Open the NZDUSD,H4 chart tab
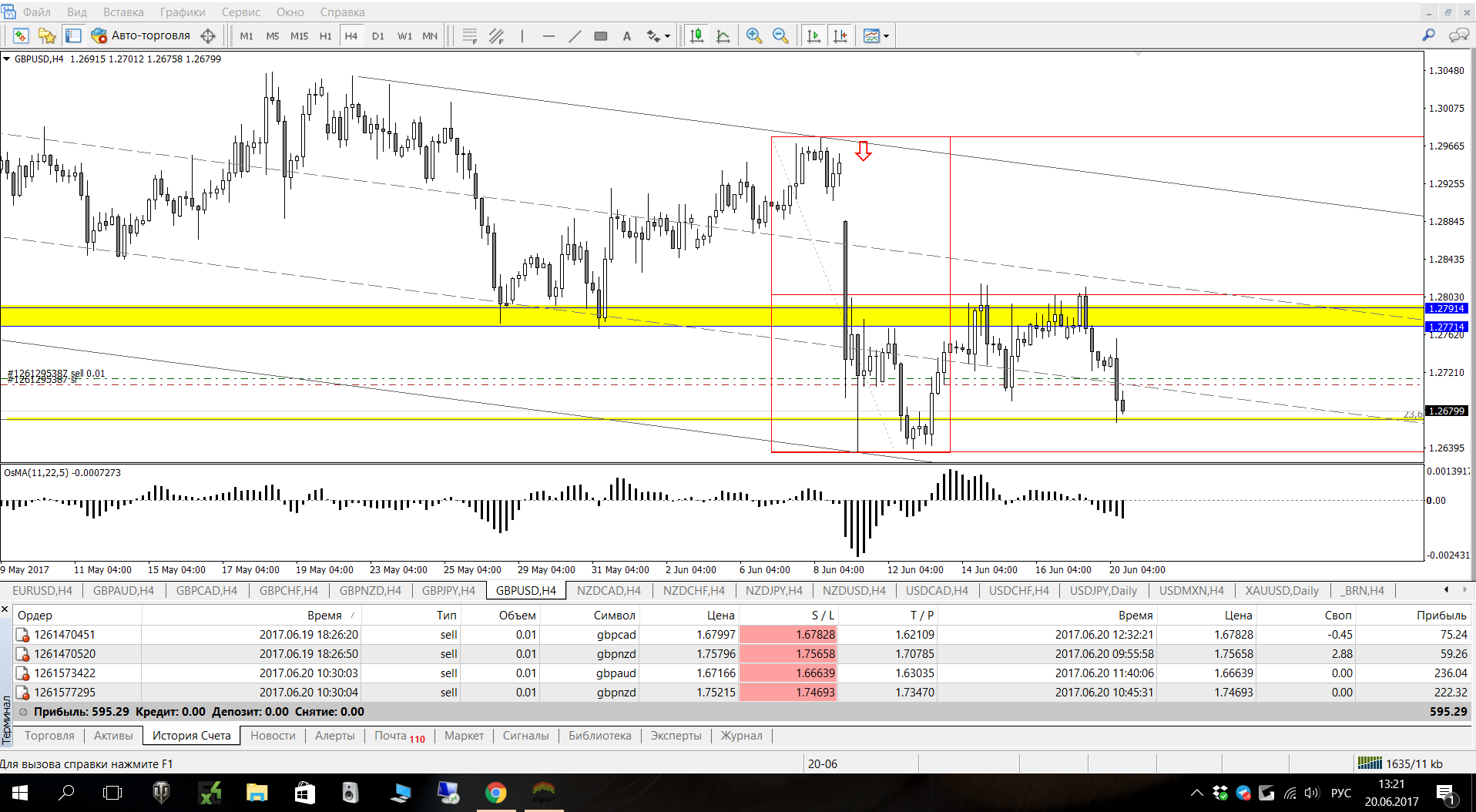This screenshot has width=1476, height=812. coord(854,591)
